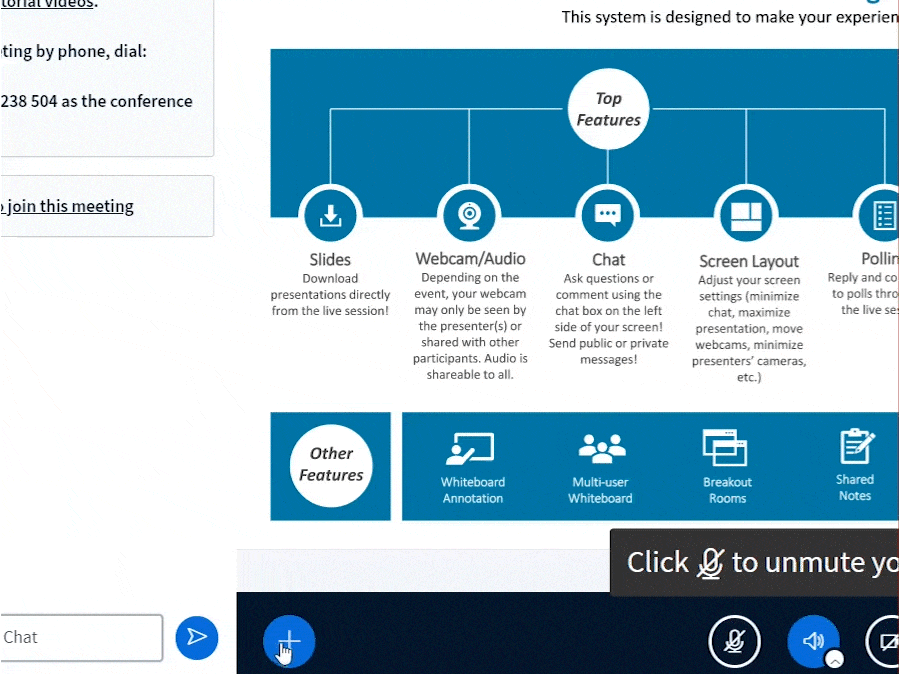The height and width of the screenshot is (674, 900).
Task: Focus the Chat message input field
Action: (80, 637)
